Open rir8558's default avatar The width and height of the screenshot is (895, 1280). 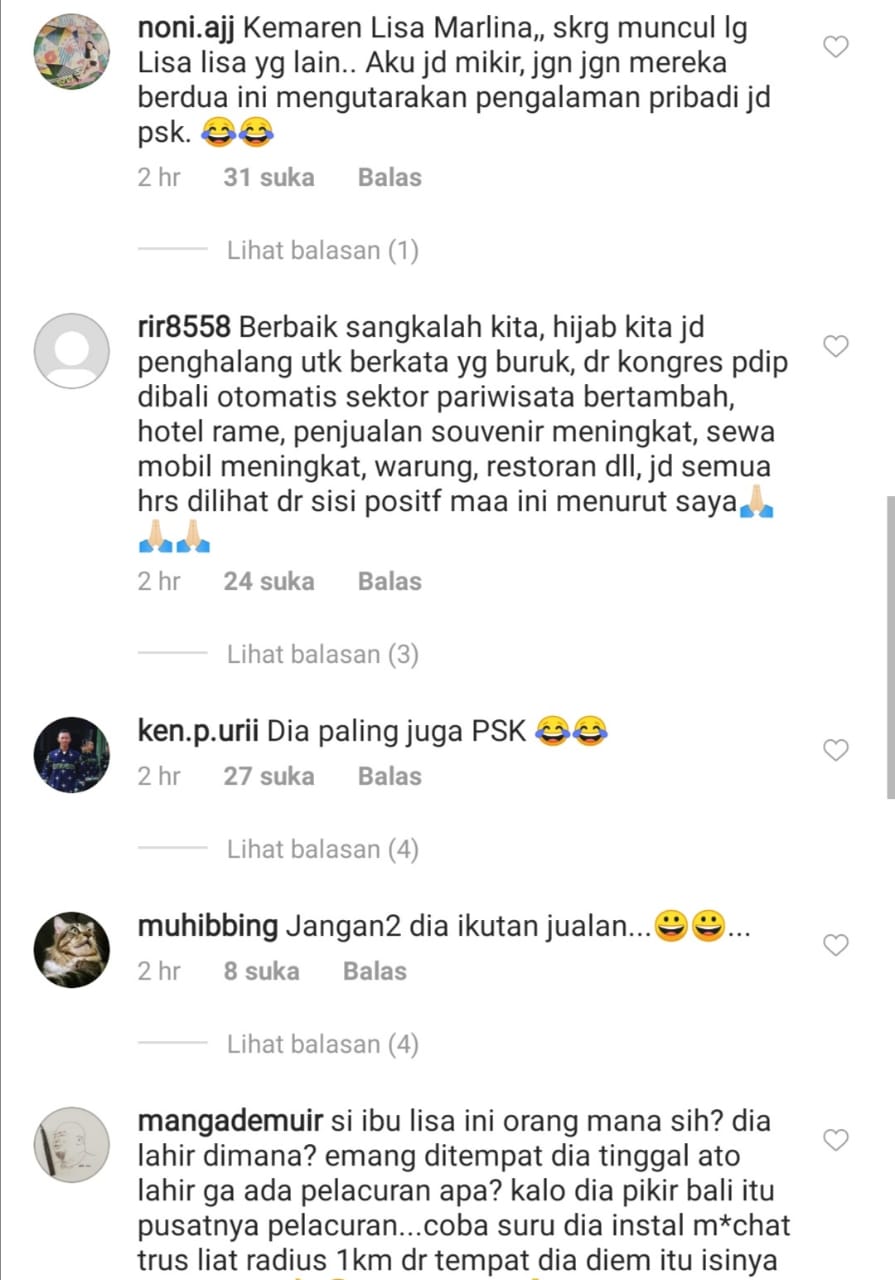(72, 352)
